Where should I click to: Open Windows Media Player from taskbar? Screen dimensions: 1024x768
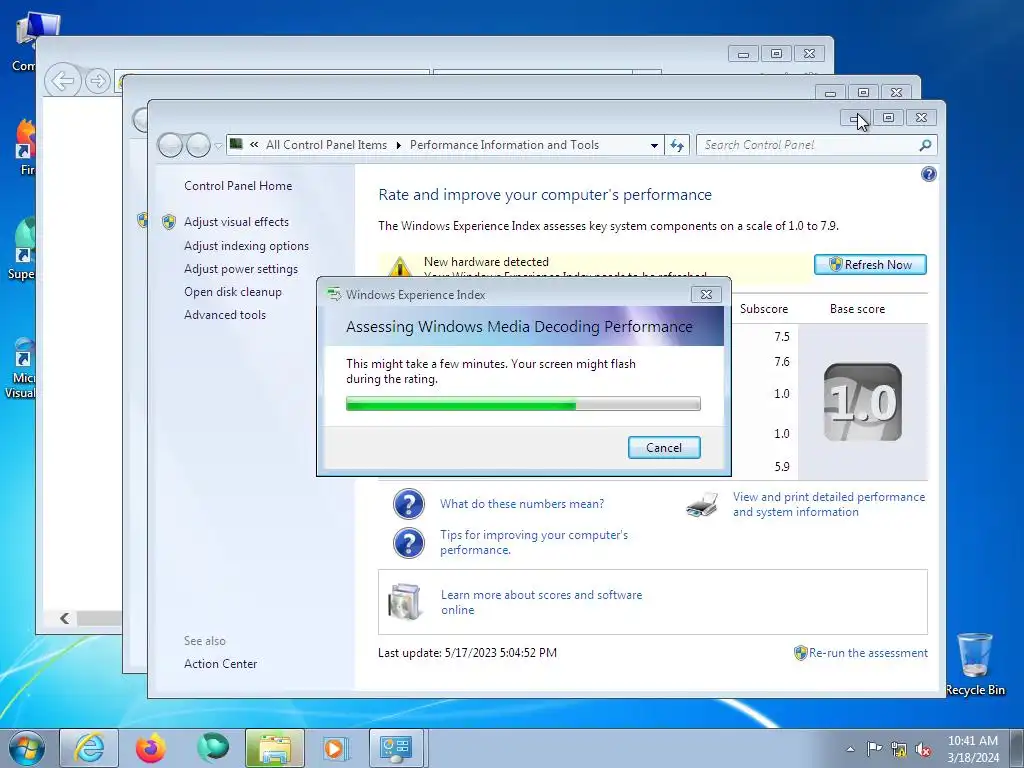tap(336, 748)
